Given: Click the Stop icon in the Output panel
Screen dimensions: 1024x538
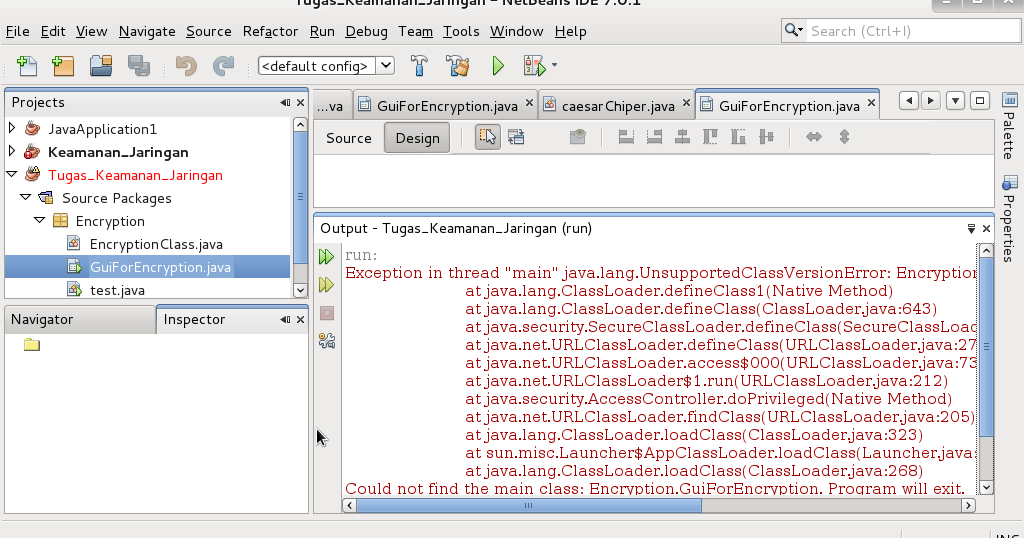Looking at the screenshot, I should 327,313.
